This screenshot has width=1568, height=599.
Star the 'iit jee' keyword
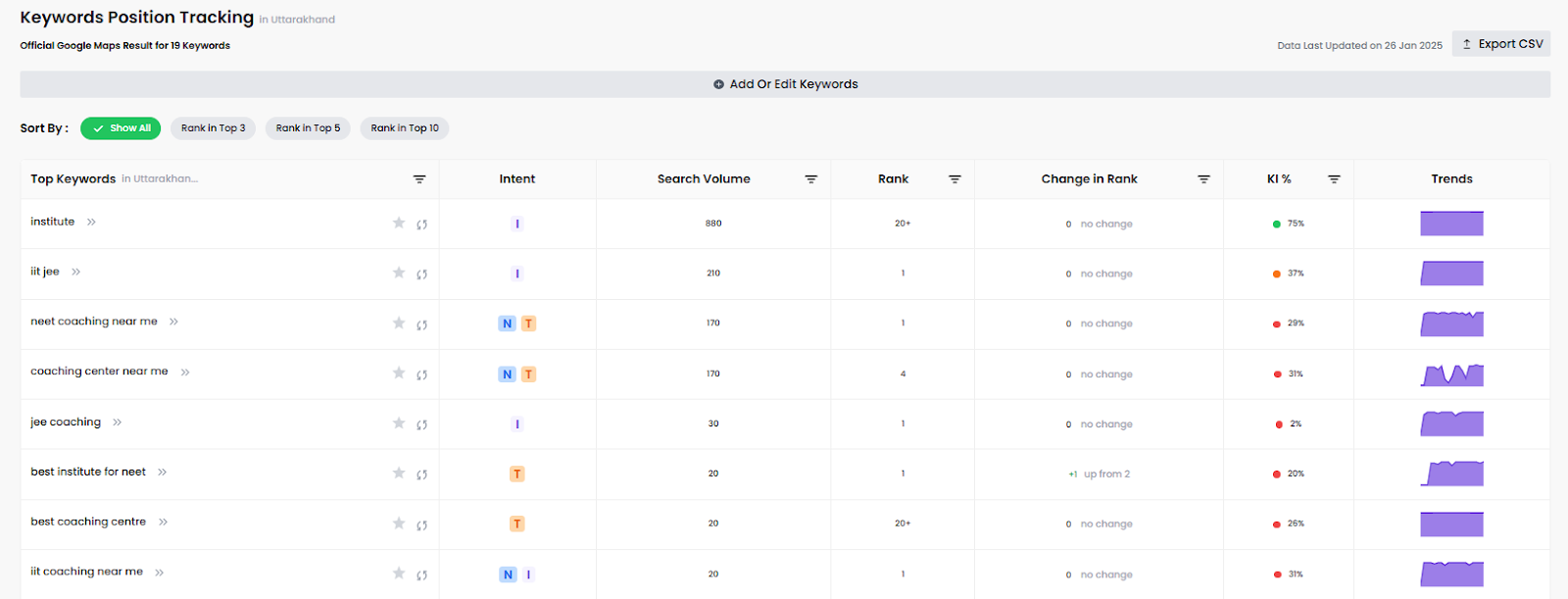(x=399, y=273)
